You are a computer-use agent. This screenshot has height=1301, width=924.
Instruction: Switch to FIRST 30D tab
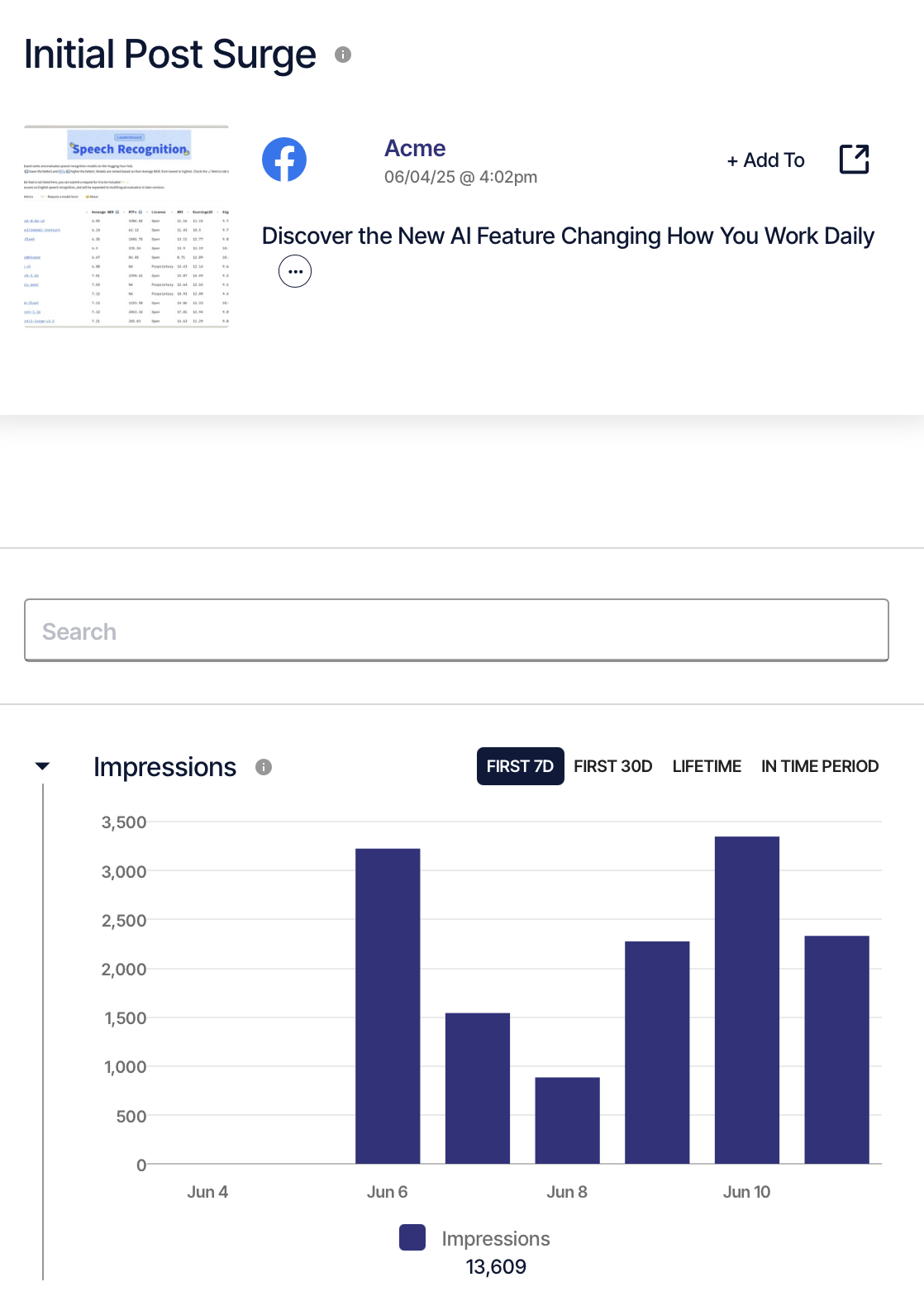613,766
